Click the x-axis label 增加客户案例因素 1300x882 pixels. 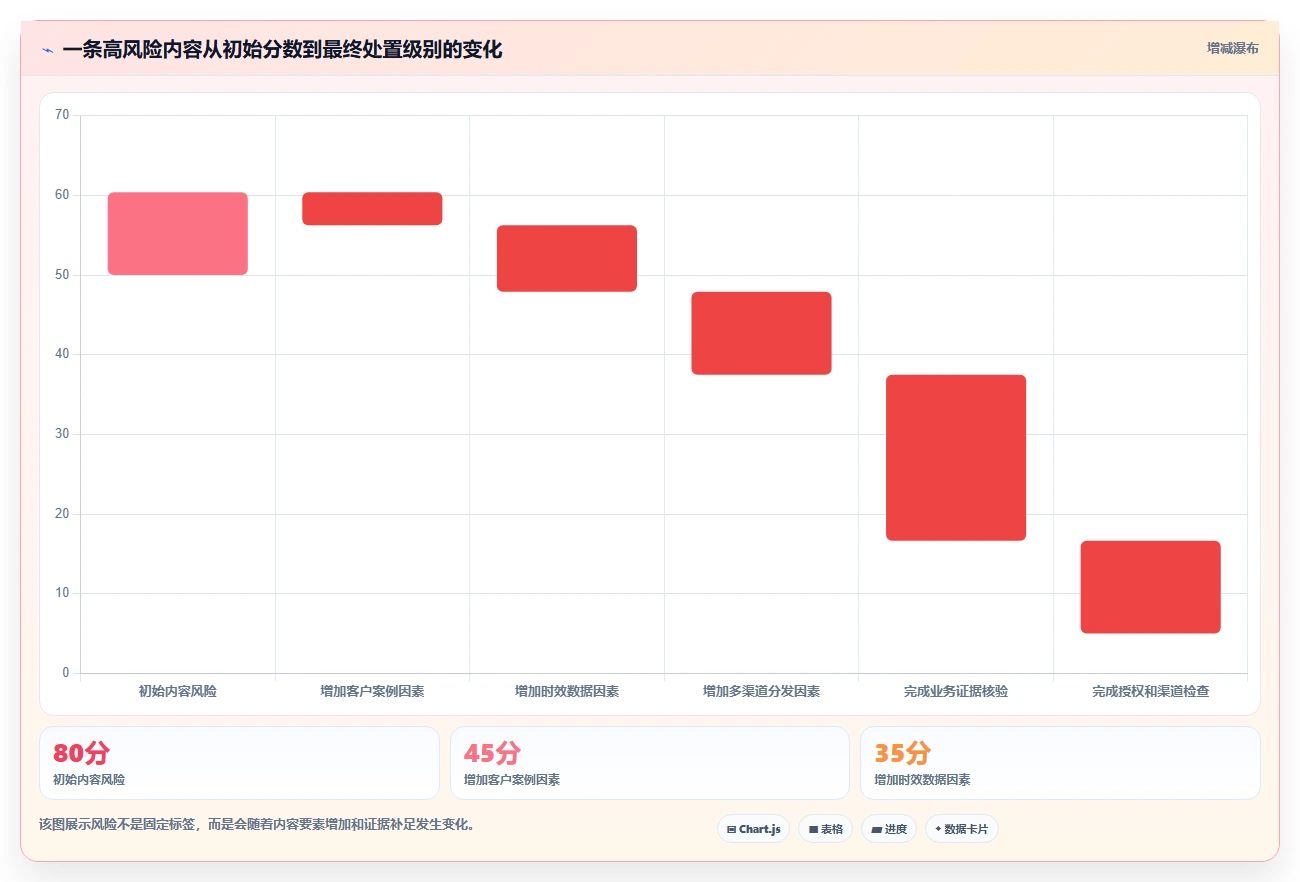372,691
